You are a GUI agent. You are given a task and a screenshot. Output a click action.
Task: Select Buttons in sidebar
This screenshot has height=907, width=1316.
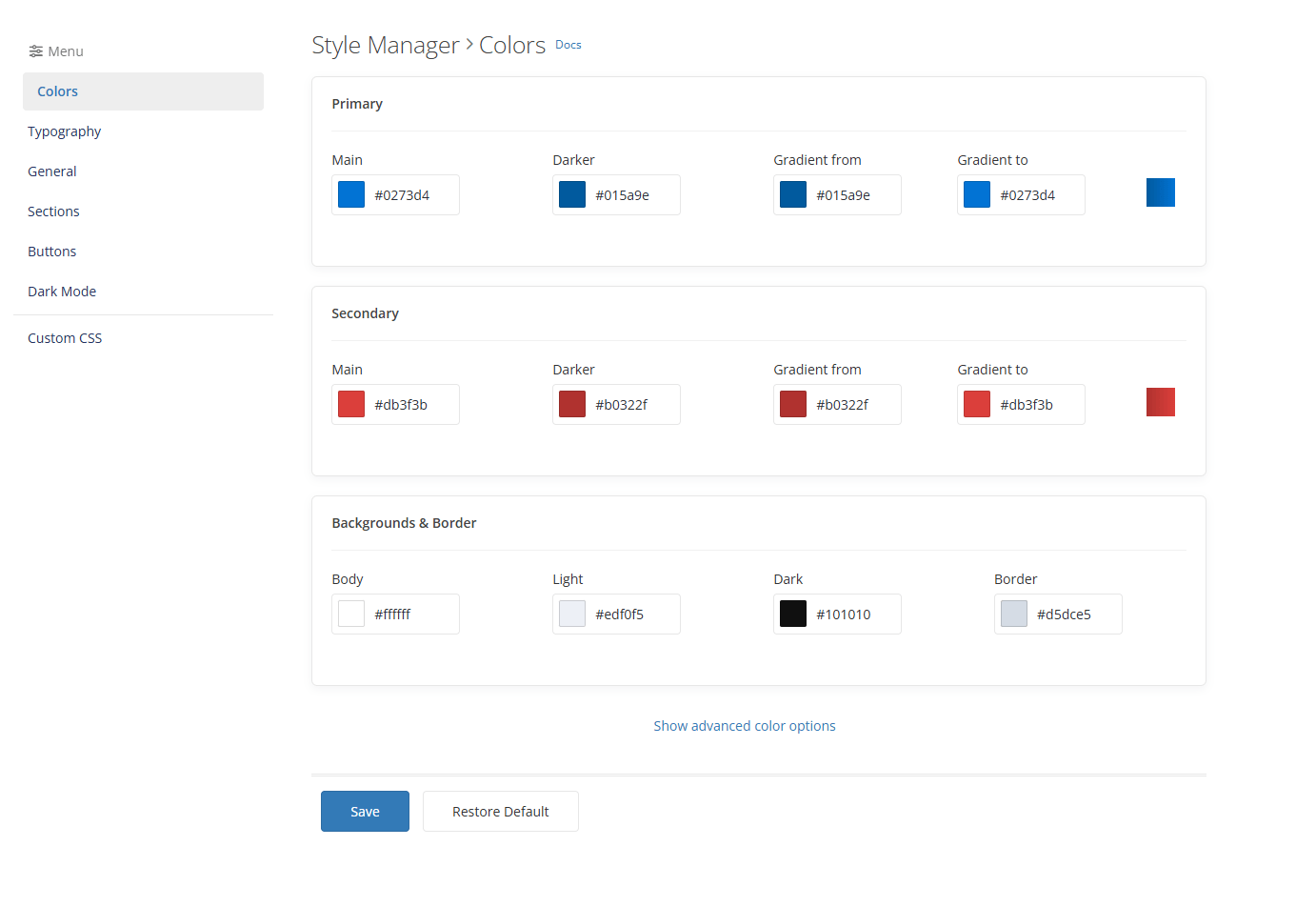point(51,252)
